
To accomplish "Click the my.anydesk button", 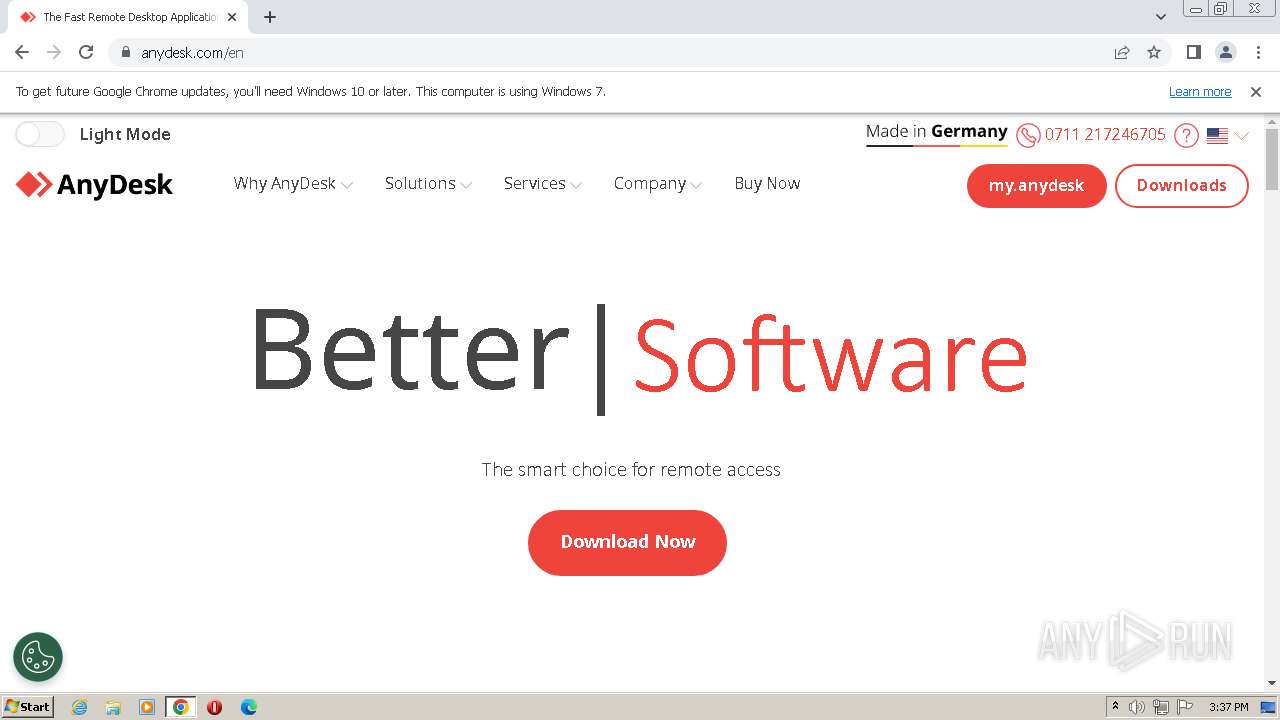I will coord(1036,186).
